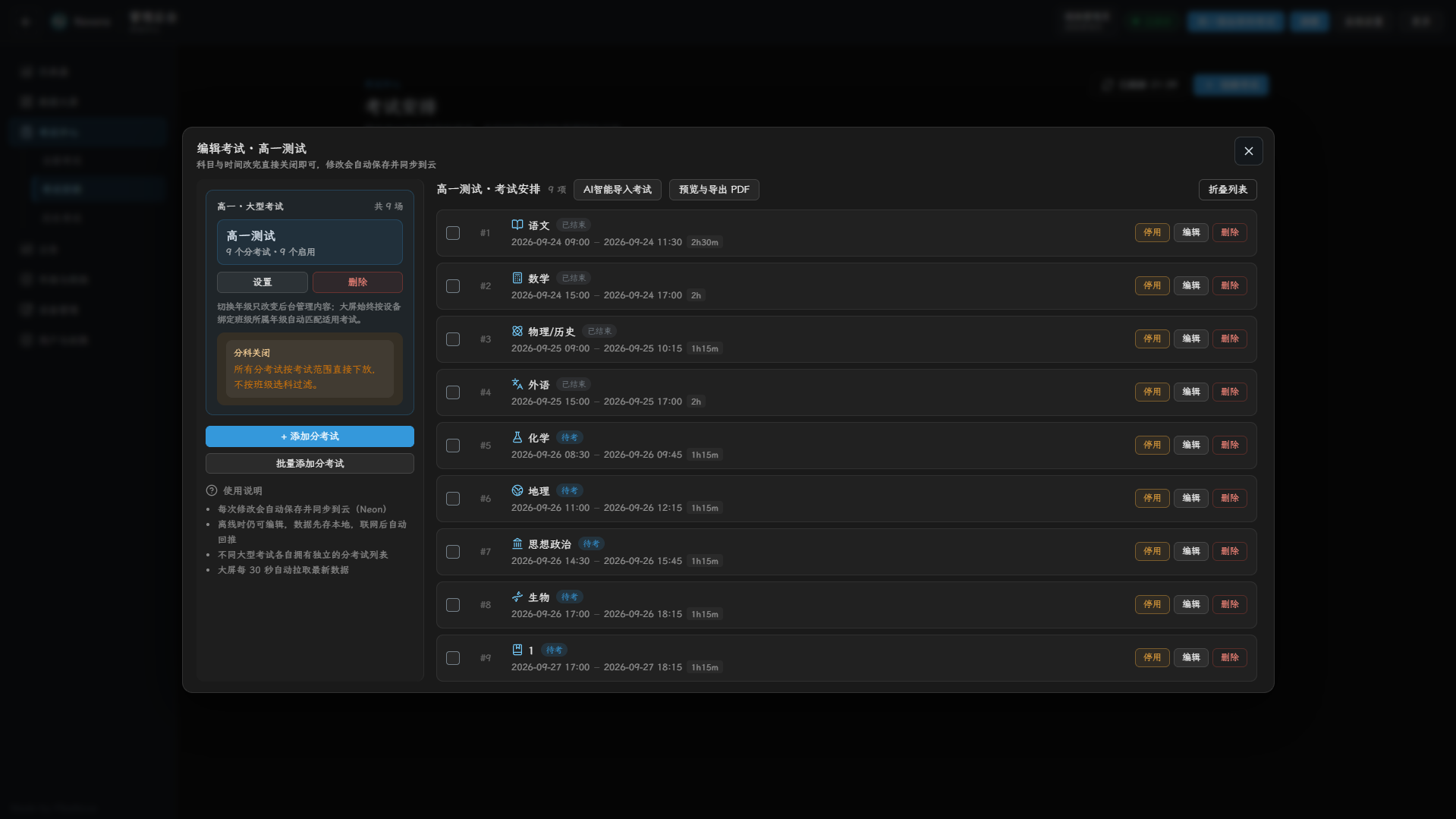Click the flask icon beside 化学

coord(517,437)
